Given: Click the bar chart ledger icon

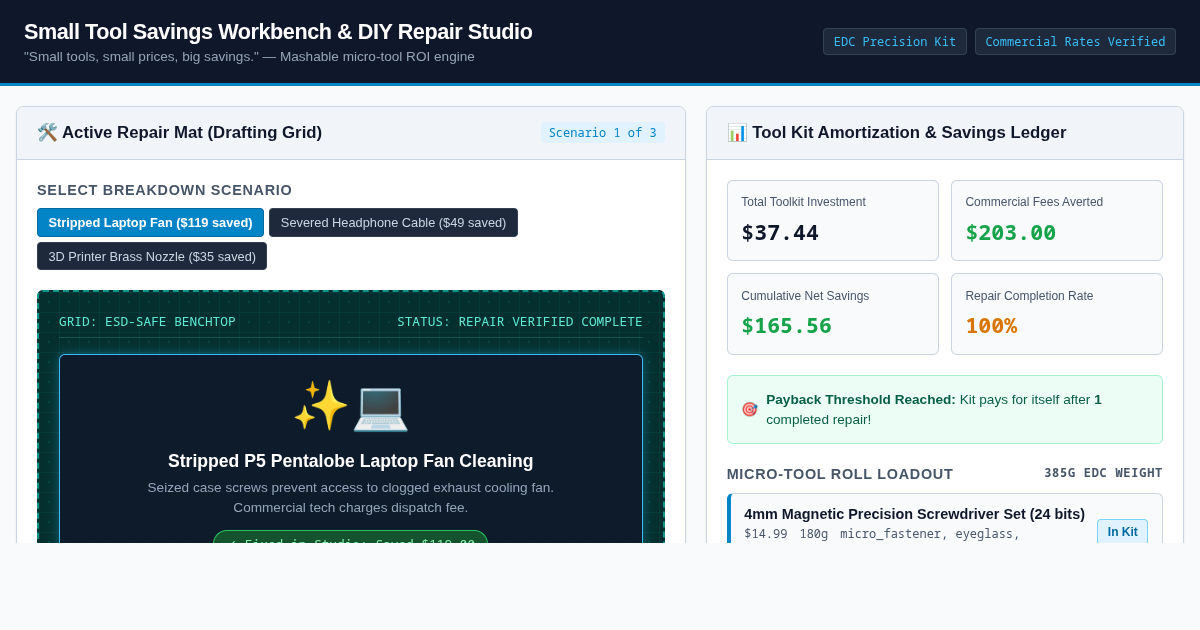Looking at the screenshot, I should tap(737, 133).
